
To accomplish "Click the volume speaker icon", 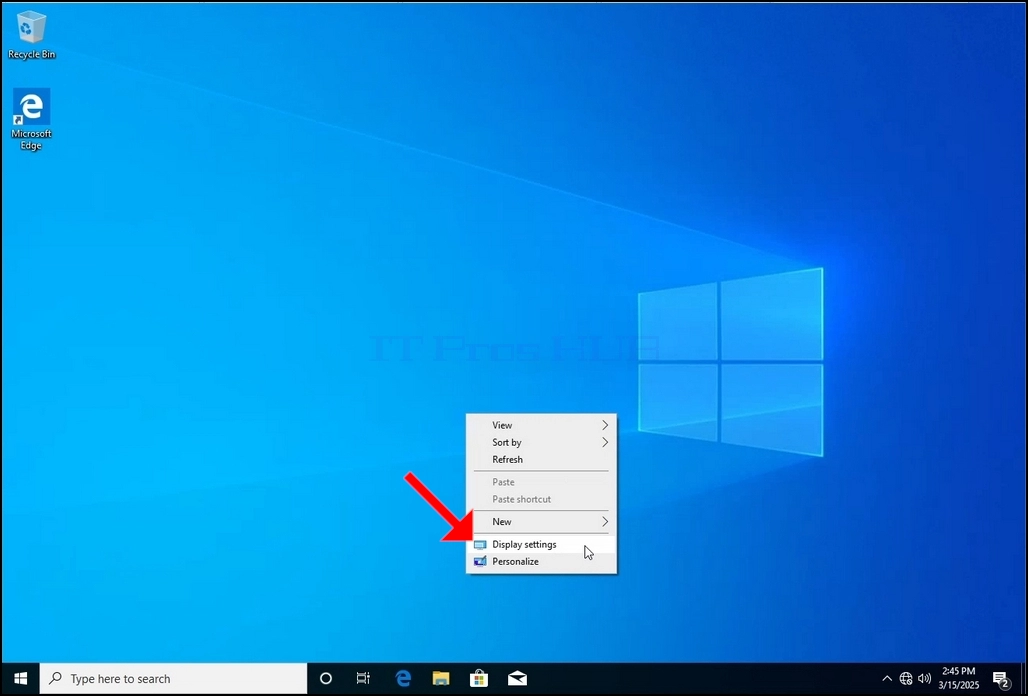I will (924, 678).
